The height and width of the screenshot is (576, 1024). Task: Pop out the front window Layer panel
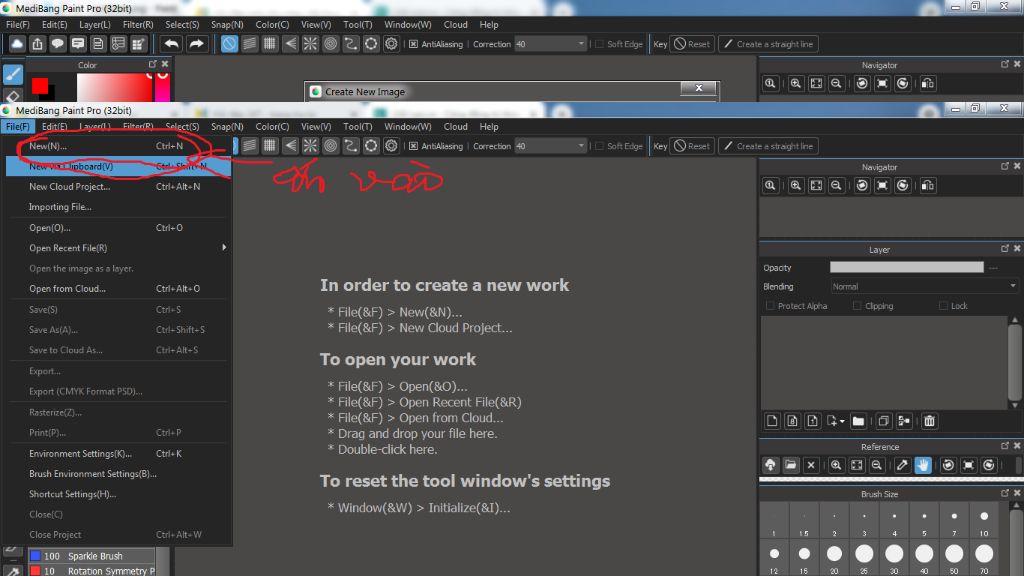point(1004,249)
